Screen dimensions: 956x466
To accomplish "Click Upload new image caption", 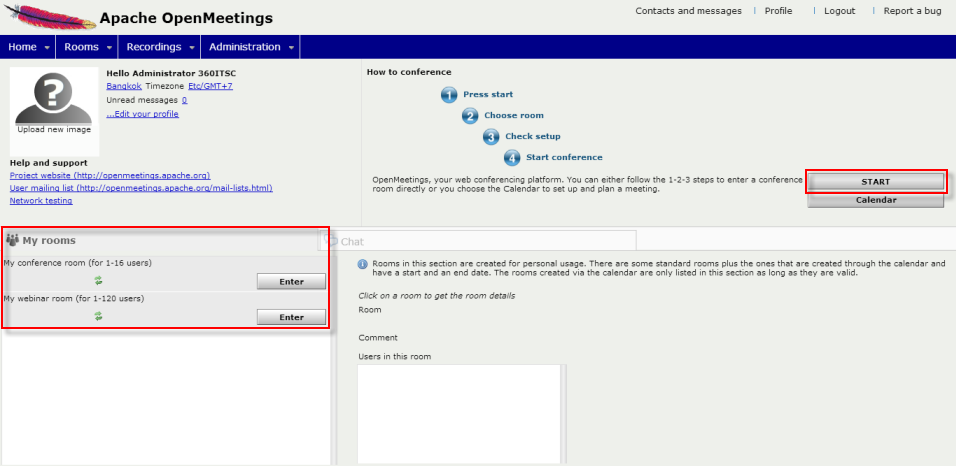I will tap(54, 129).
